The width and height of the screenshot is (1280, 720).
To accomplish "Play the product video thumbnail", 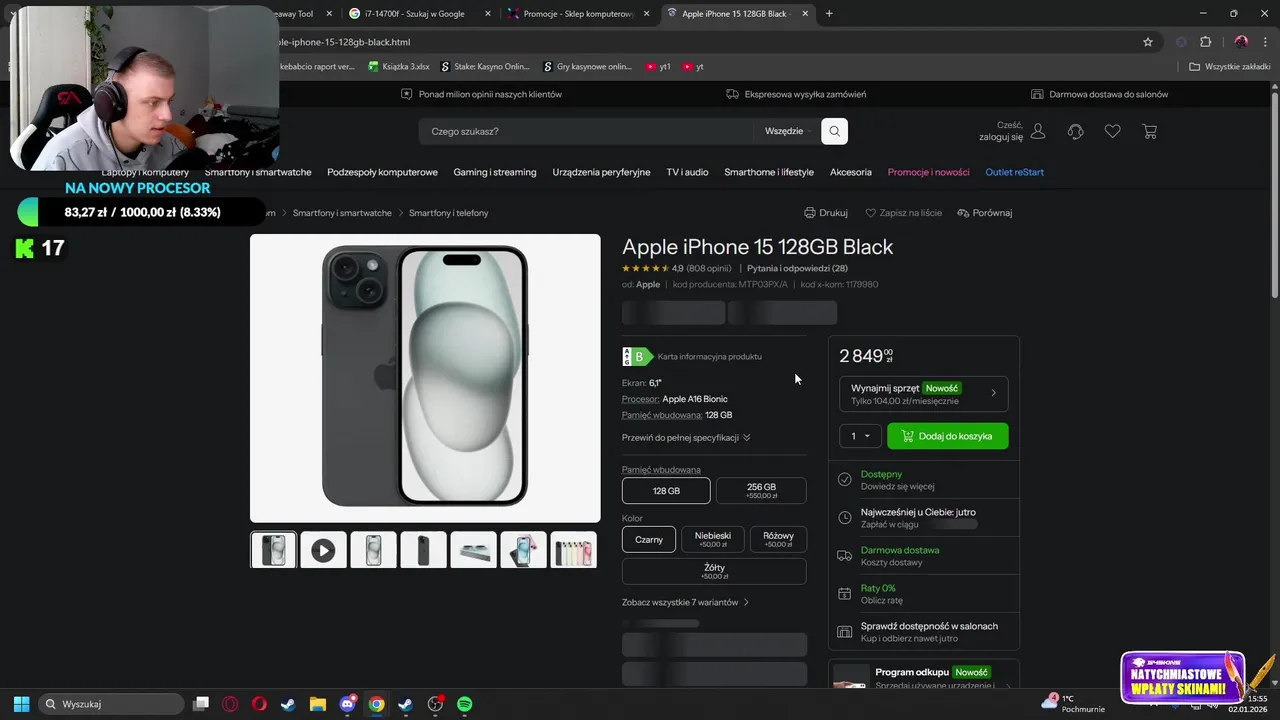I will pyautogui.click(x=323, y=550).
